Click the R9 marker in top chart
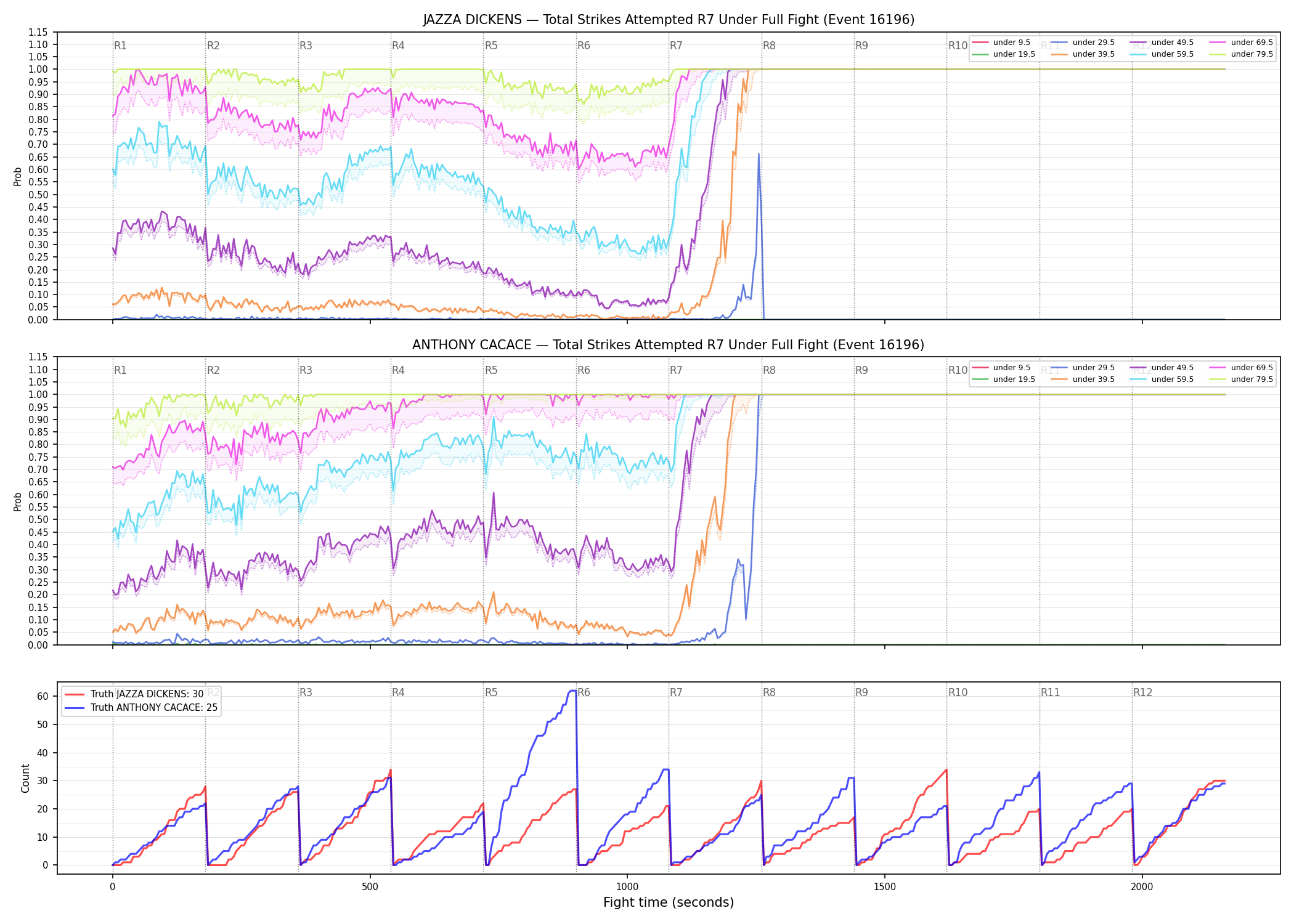This screenshot has height=924, width=1294. [861, 46]
